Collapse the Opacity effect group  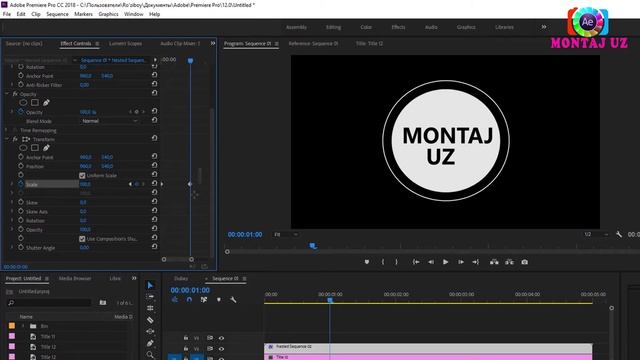(7, 93)
